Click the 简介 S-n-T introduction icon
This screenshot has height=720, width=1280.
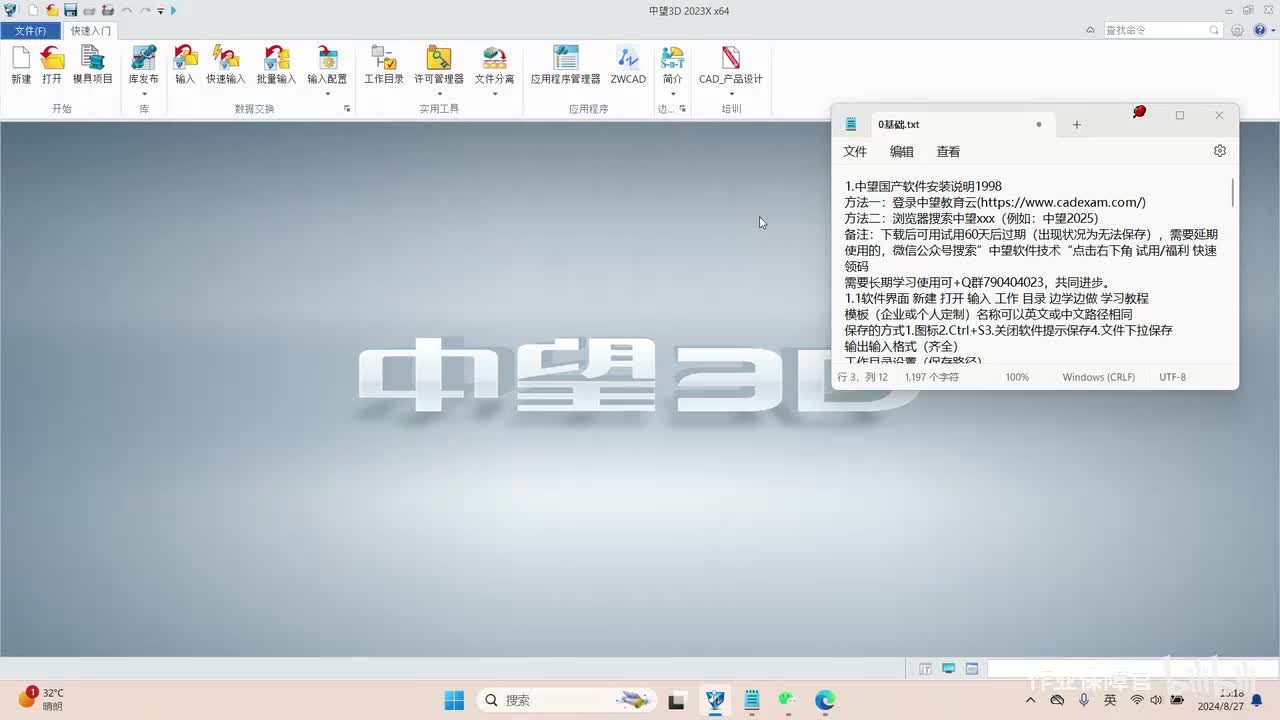pyautogui.click(x=673, y=58)
